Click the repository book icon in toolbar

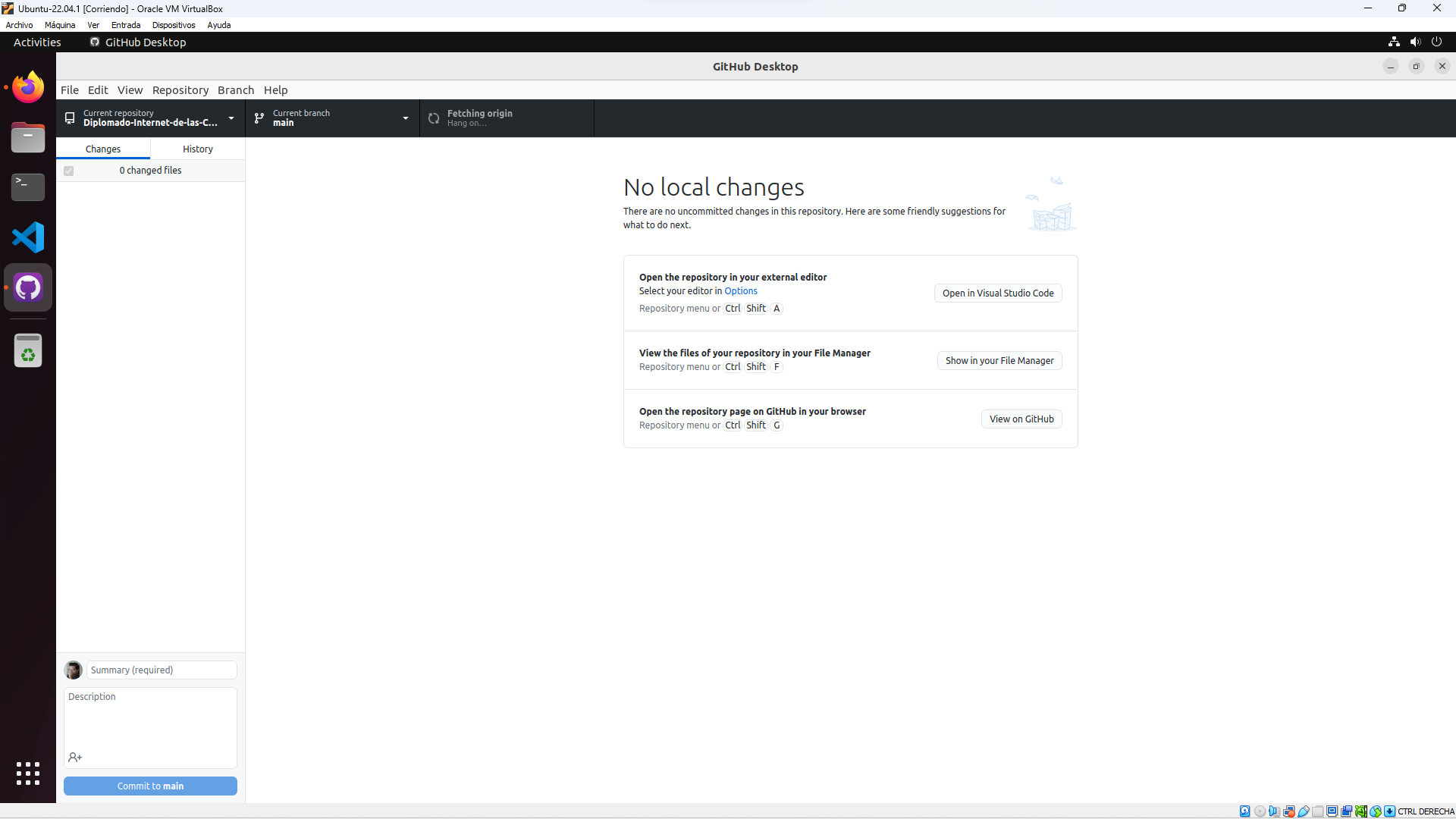point(69,118)
